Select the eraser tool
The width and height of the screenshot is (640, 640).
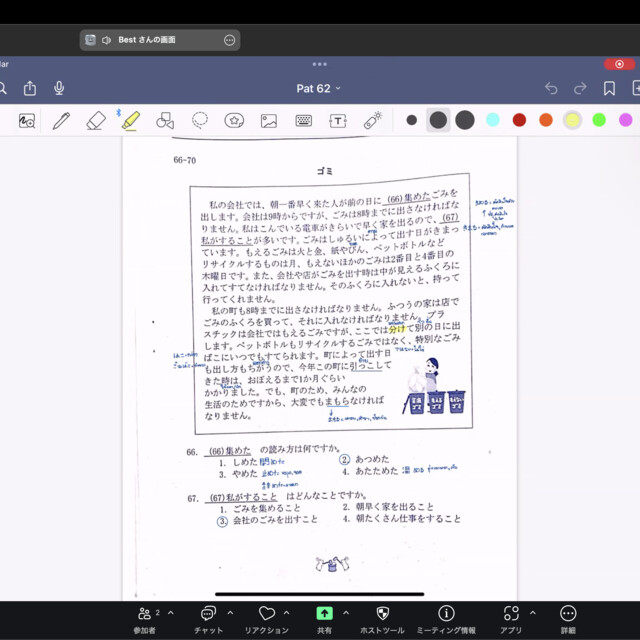(96, 121)
